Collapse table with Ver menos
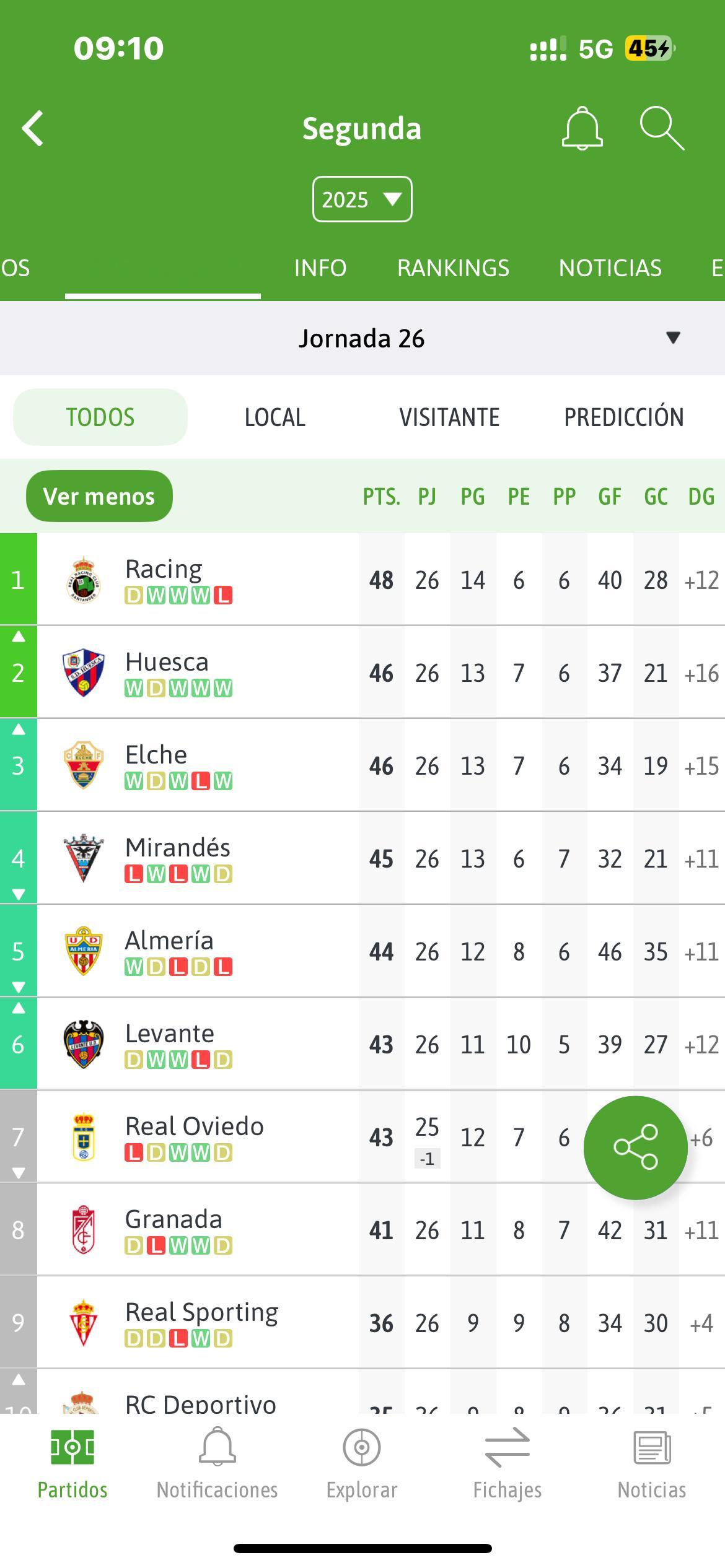This screenshot has height=1568, width=725. 99,496
